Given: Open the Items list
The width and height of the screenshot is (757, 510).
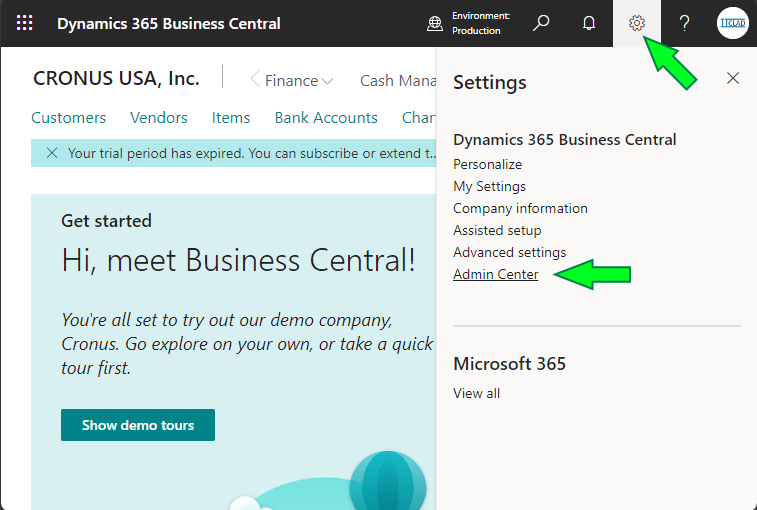Looking at the screenshot, I should click(231, 117).
